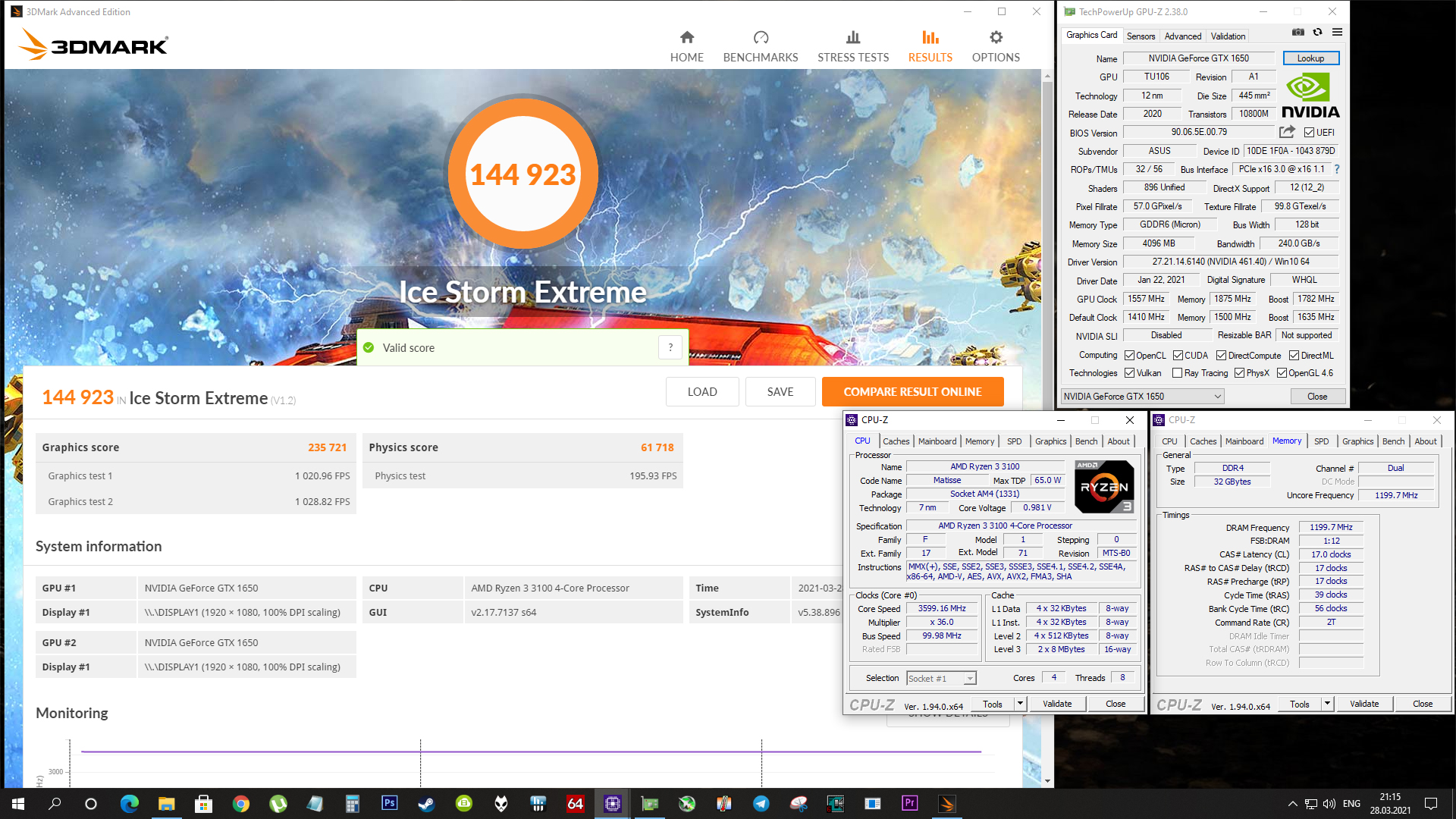Take GPU-Z screenshot with camera icon

[1298, 32]
